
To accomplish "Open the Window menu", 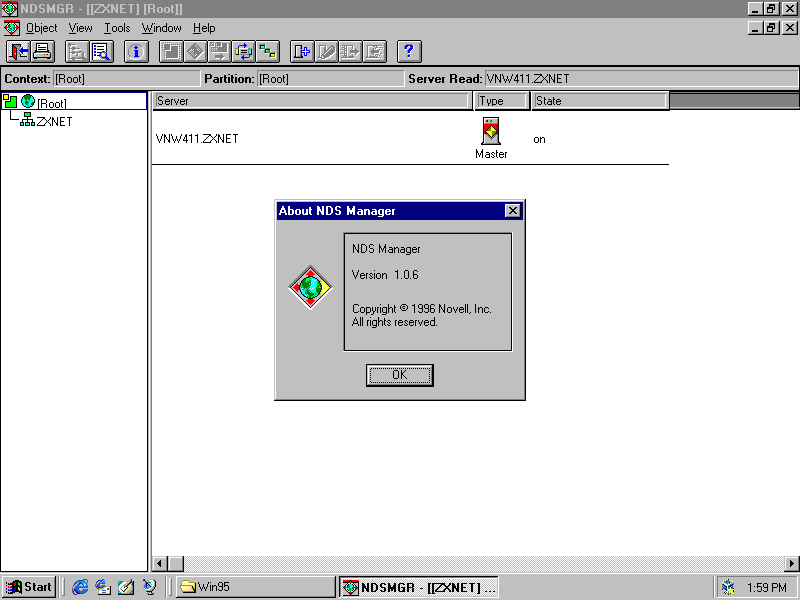I will (x=161, y=28).
